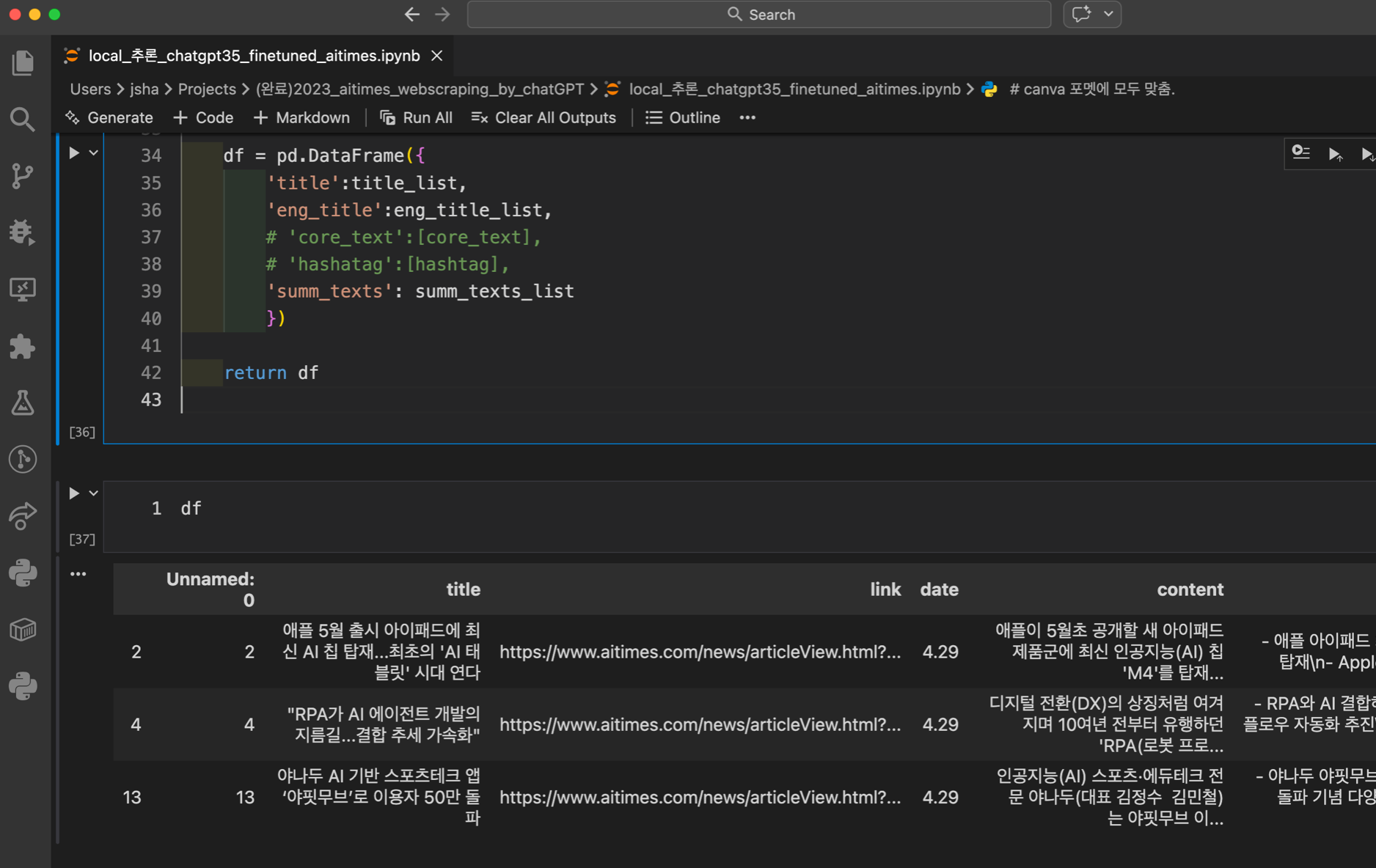Expand run options for cell 36

93,153
